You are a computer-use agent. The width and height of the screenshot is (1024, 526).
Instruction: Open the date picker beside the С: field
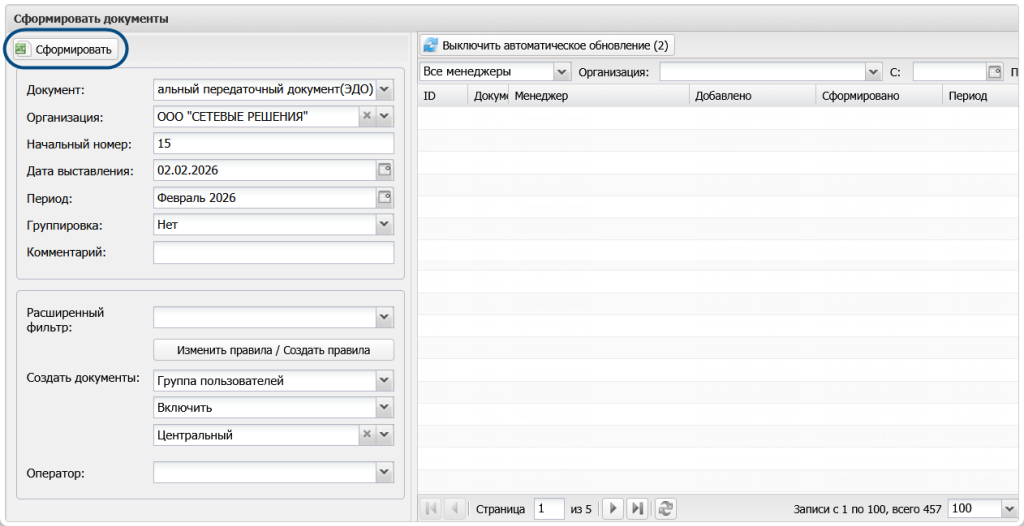point(994,72)
